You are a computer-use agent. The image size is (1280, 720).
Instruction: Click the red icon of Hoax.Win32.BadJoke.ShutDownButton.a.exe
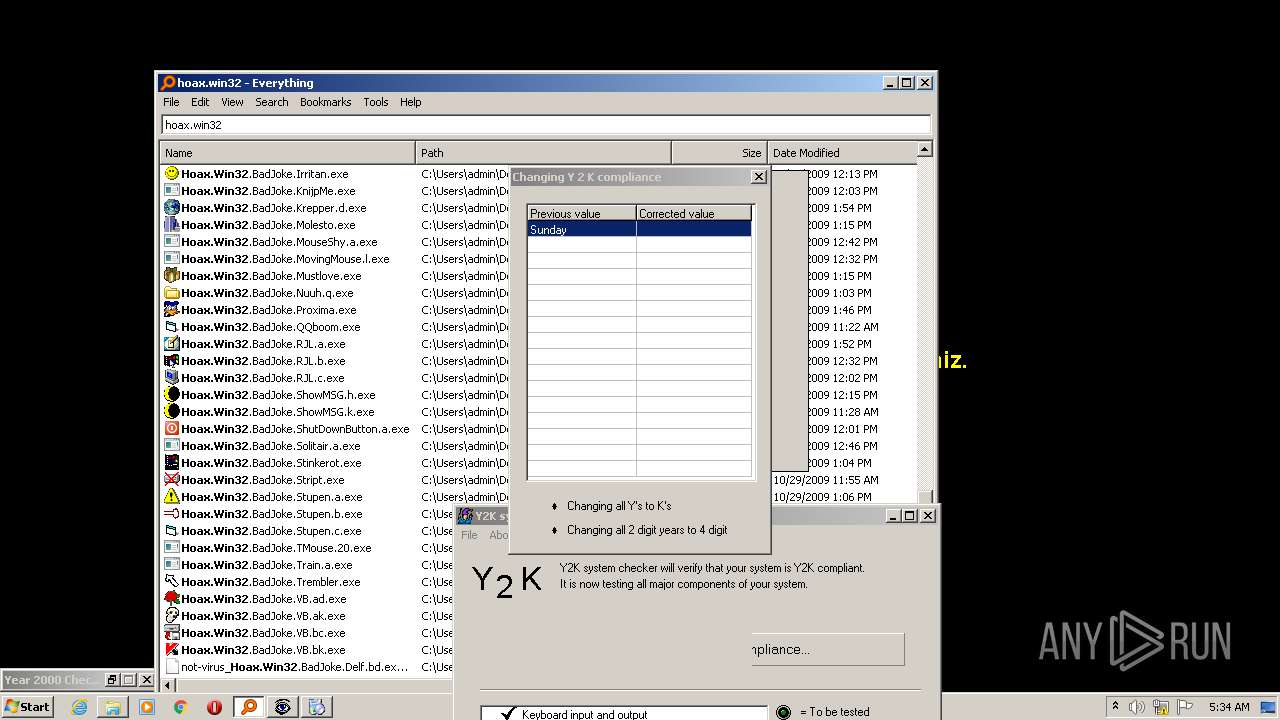tap(172, 429)
